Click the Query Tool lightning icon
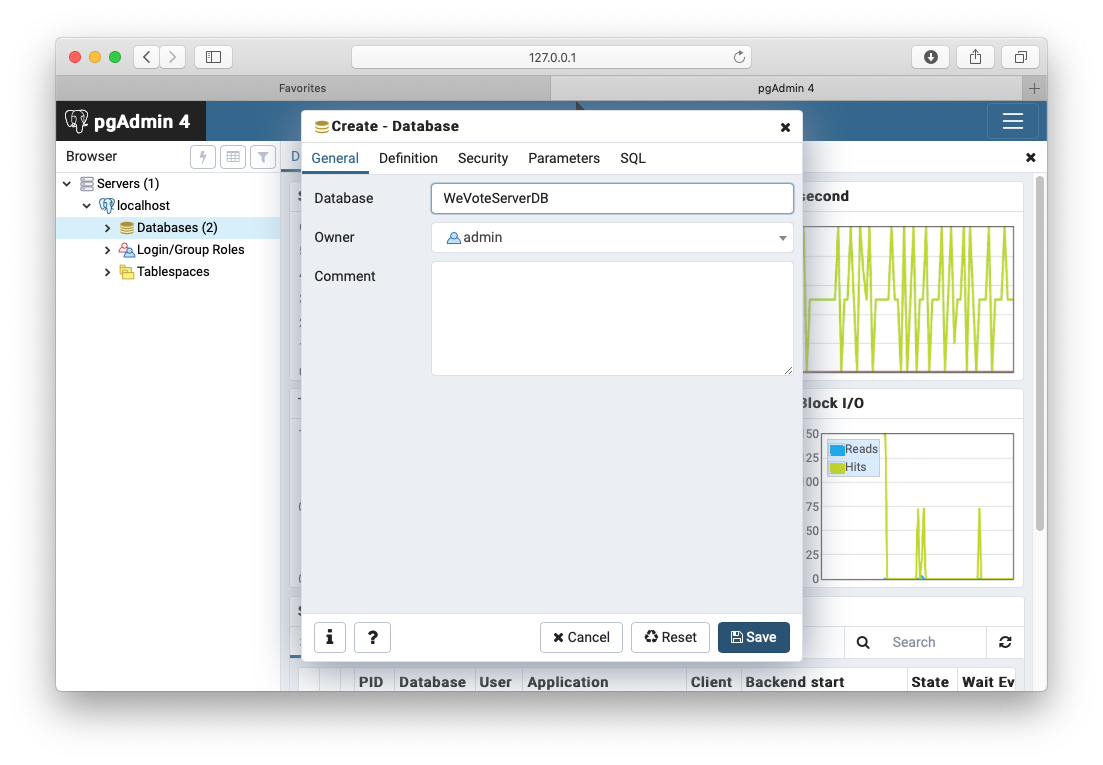The width and height of the screenshot is (1103, 765). tap(203, 157)
